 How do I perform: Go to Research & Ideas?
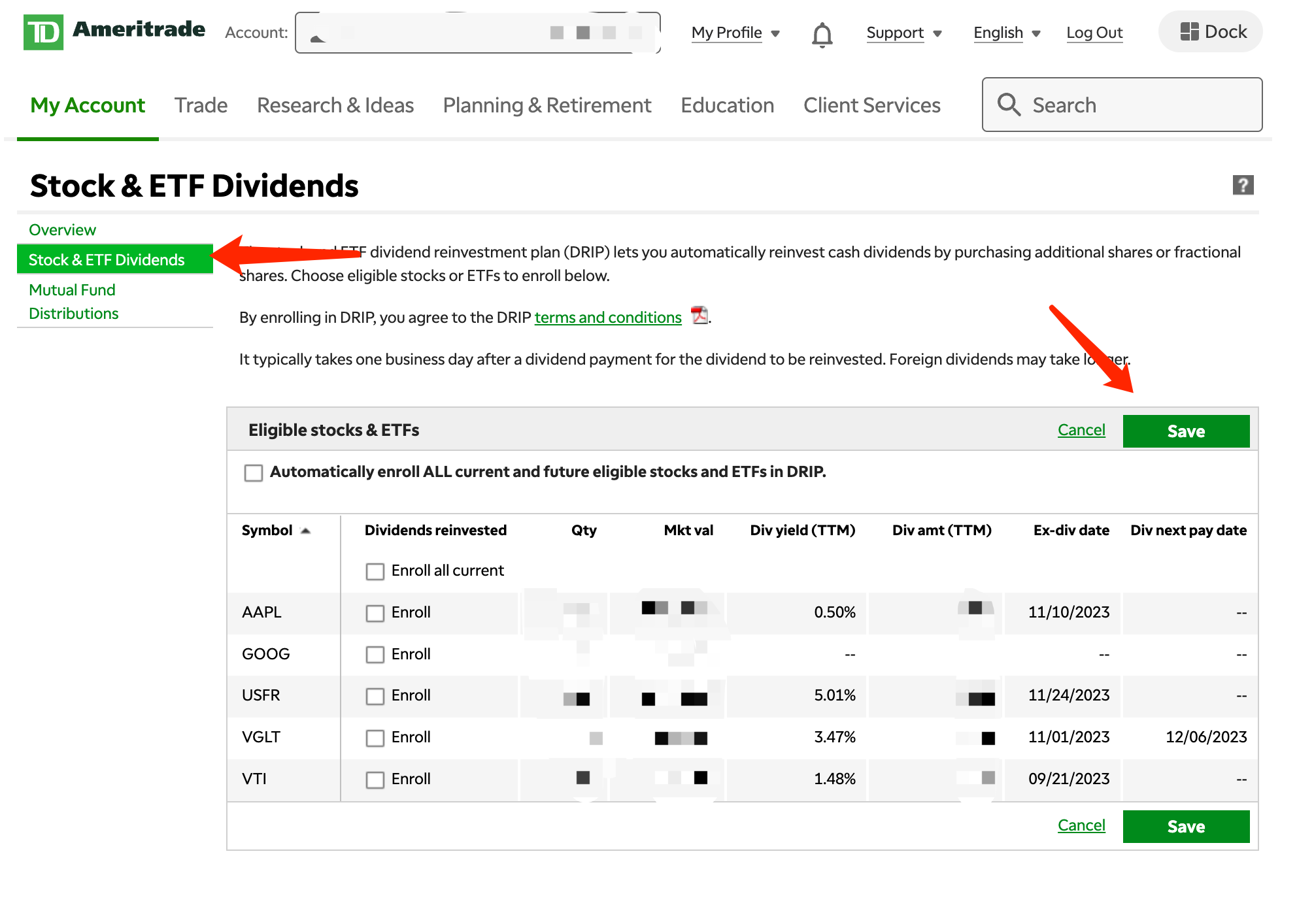335,105
